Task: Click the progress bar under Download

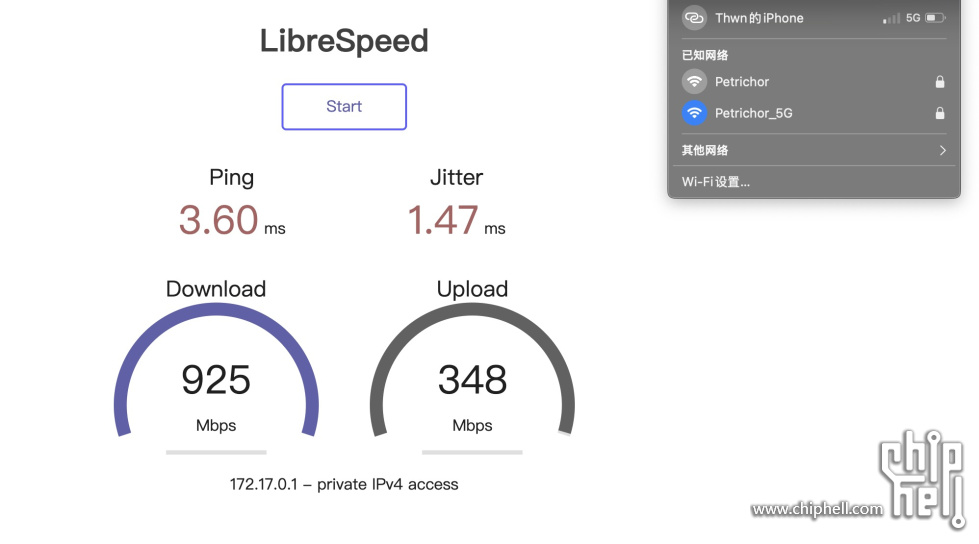Action: (x=216, y=452)
